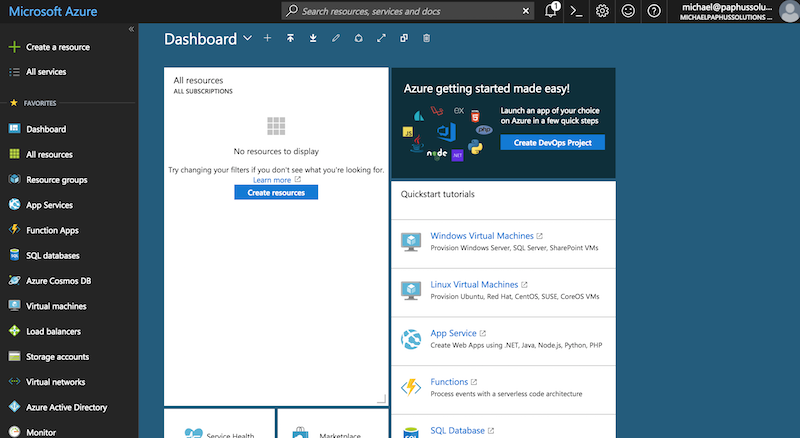
Task: Click the feedback smiley icon
Action: click(x=628, y=11)
